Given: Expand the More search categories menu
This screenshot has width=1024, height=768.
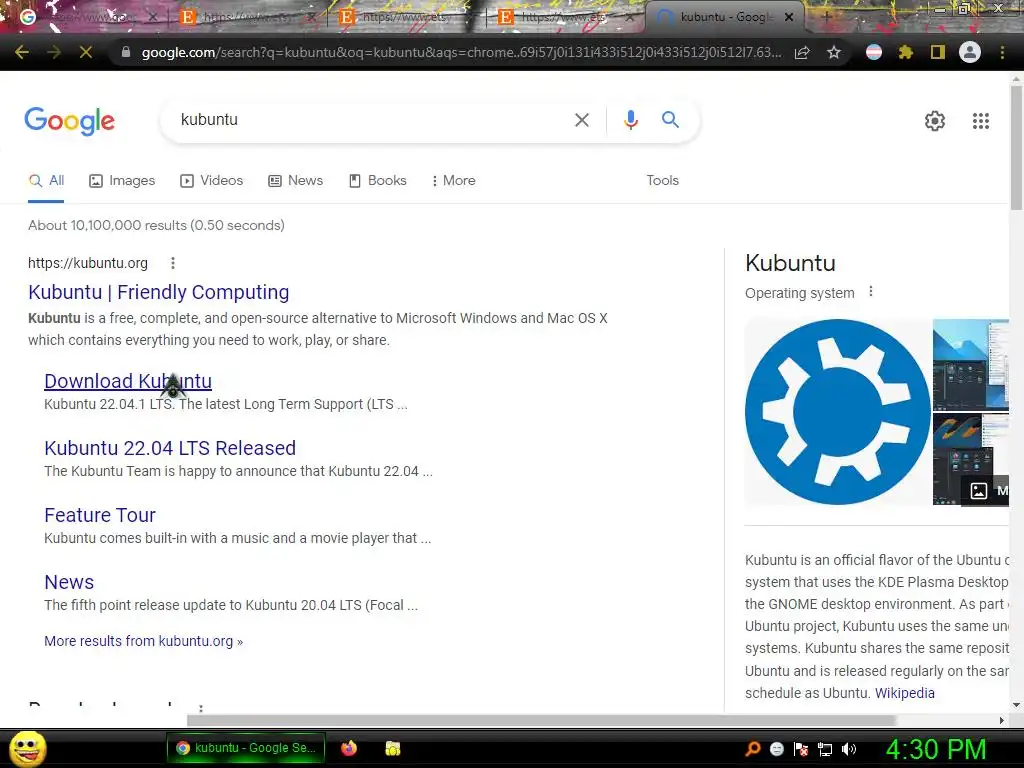Looking at the screenshot, I should (453, 181).
